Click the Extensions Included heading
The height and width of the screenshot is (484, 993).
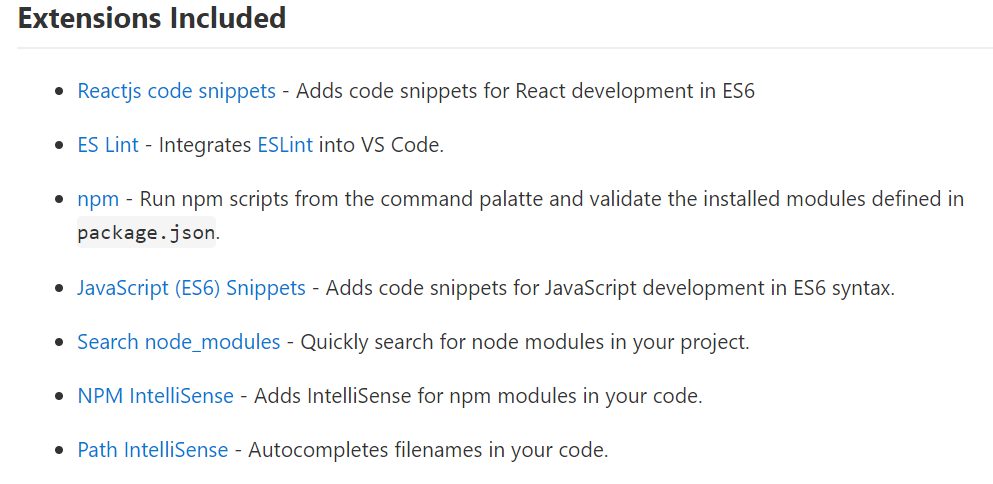point(152,18)
